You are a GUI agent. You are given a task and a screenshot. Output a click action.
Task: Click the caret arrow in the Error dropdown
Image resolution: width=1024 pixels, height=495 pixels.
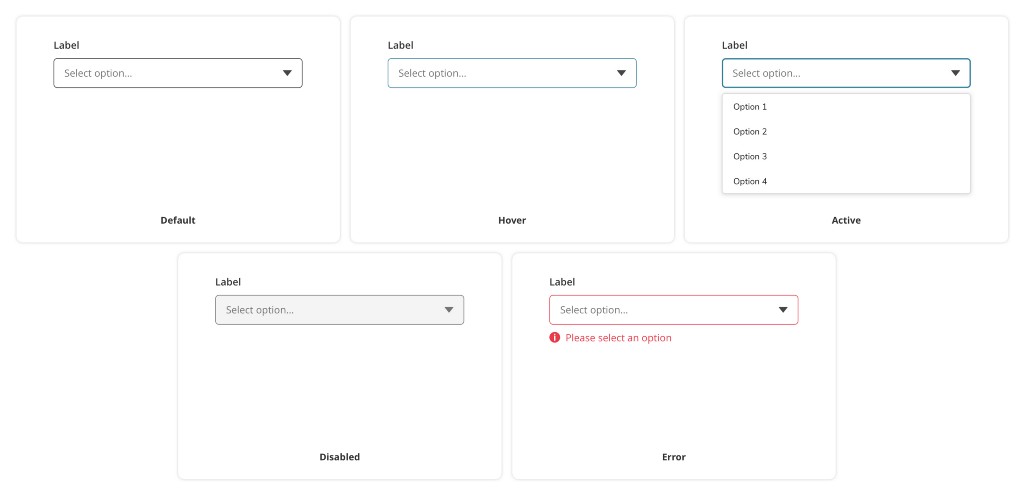pos(783,310)
